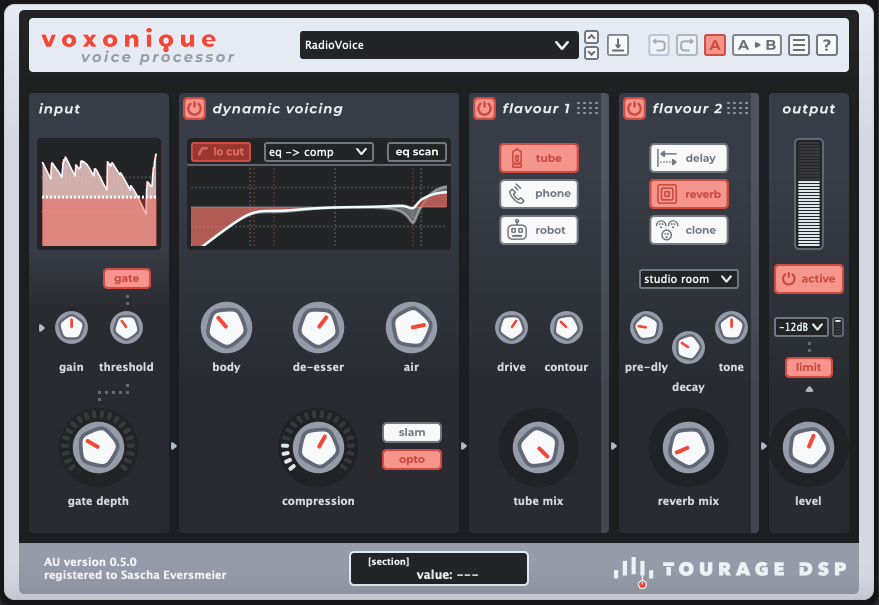This screenshot has height=605, width=879.
Task: Select the clone effect button
Action: pyautogui.click(x=689, y=230)
